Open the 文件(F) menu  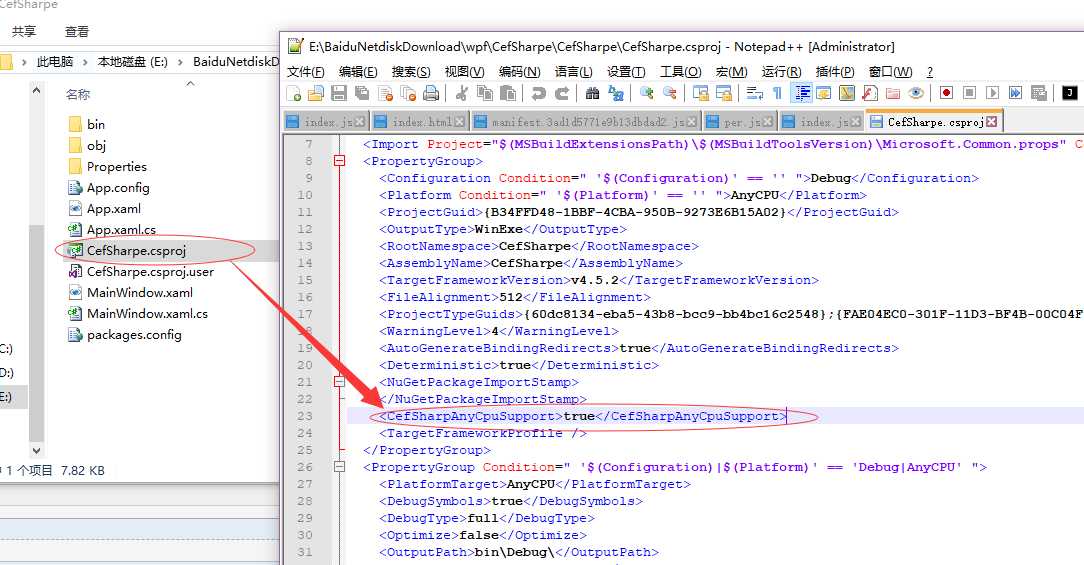pyautogui.click(x=306, y=72)
